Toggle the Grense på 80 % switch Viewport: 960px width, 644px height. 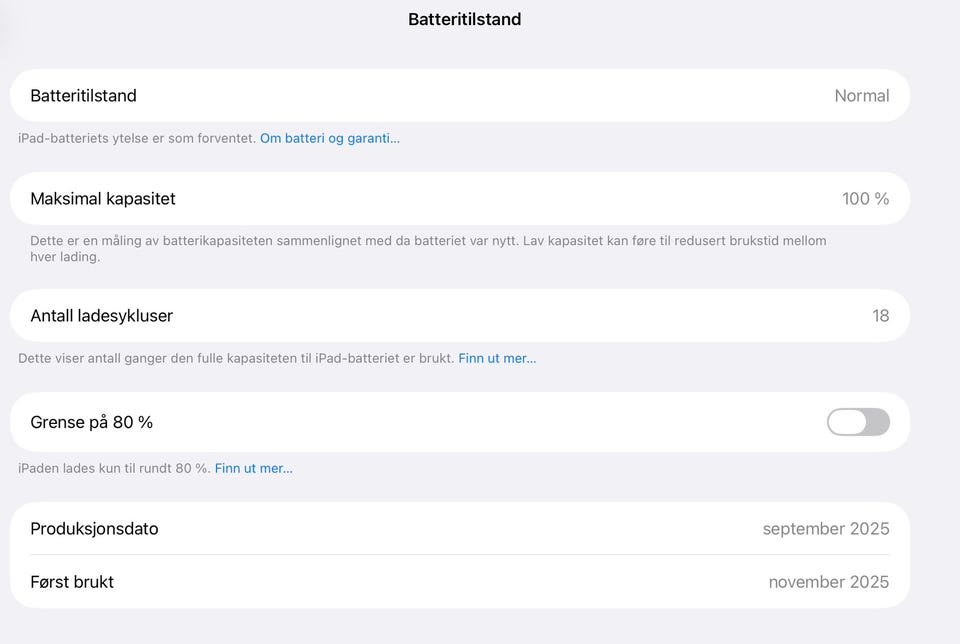click(x=858, y=422)
